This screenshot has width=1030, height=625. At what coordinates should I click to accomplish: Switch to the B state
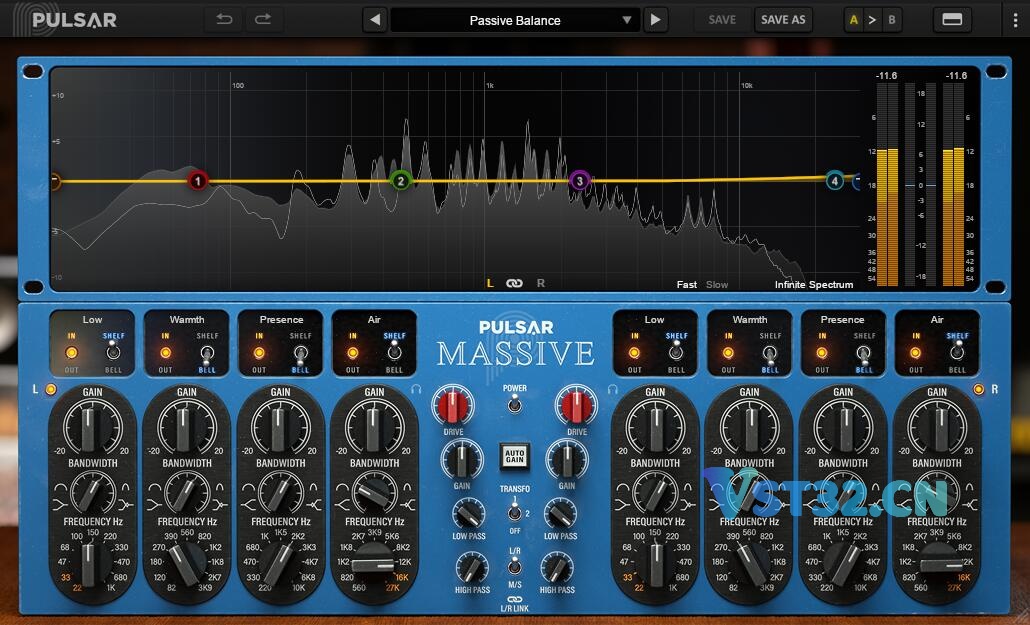pos(892,20)
